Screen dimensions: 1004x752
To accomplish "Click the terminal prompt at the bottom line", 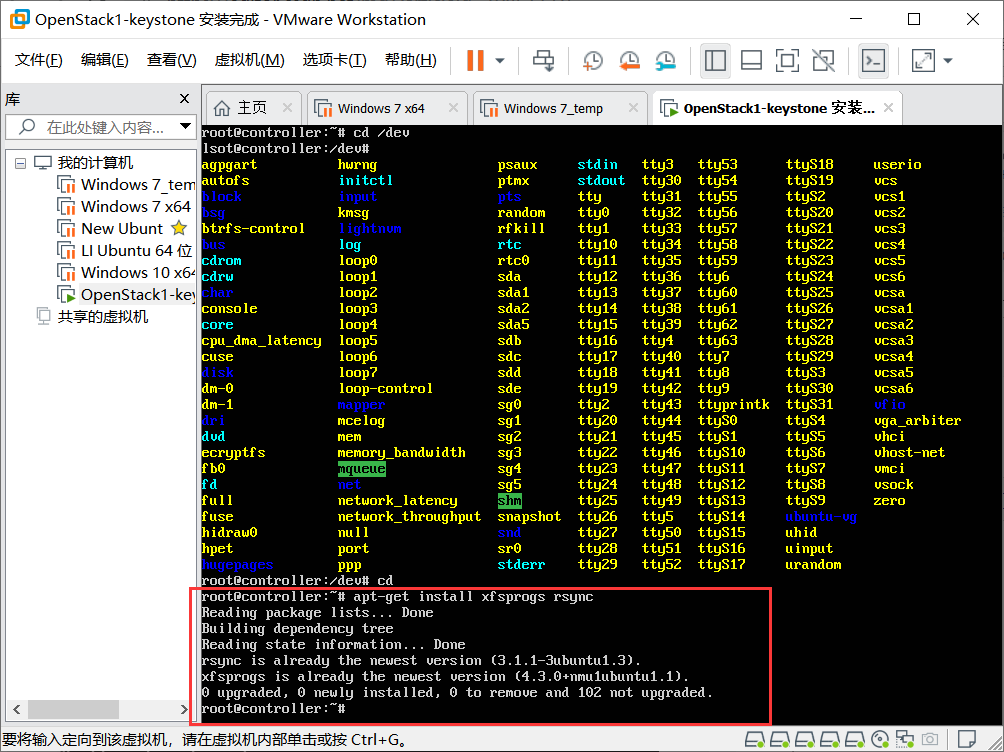I will point(273,708).
